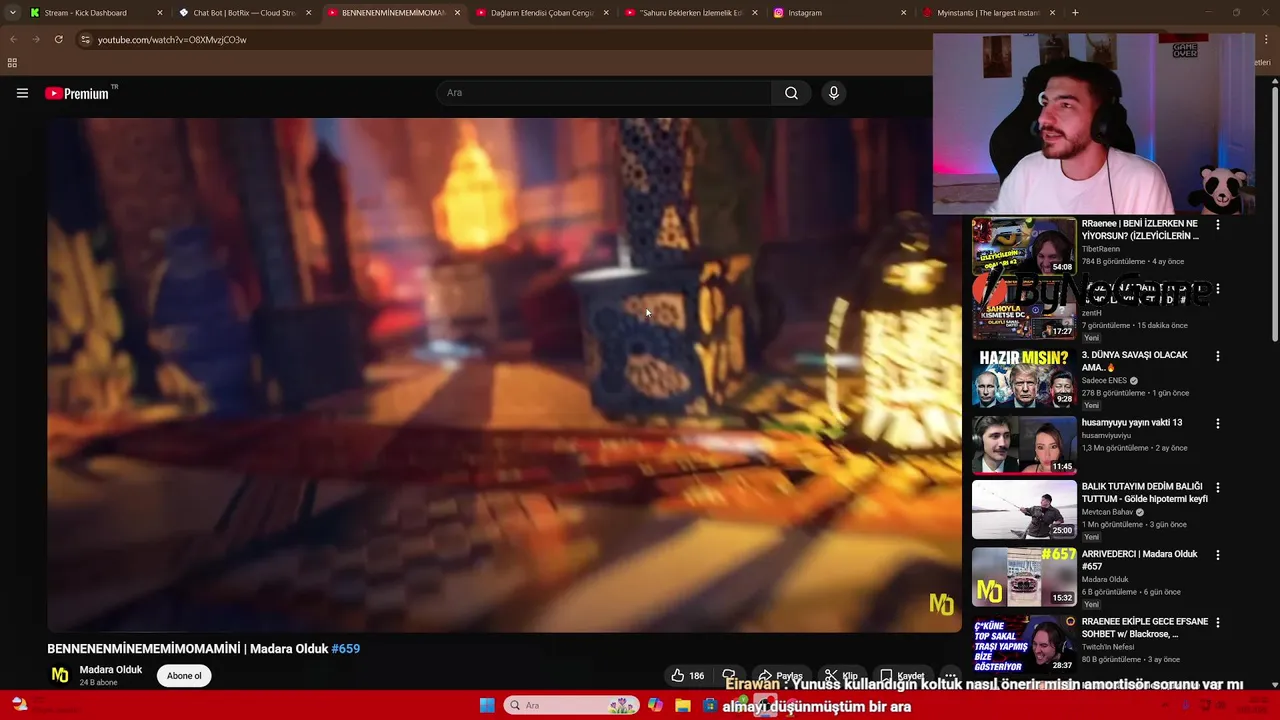Open options for 3. DÜNYA SAVAŞI video
Viewport: 1280px width, 720px height.
click(x=1217, y=356)
